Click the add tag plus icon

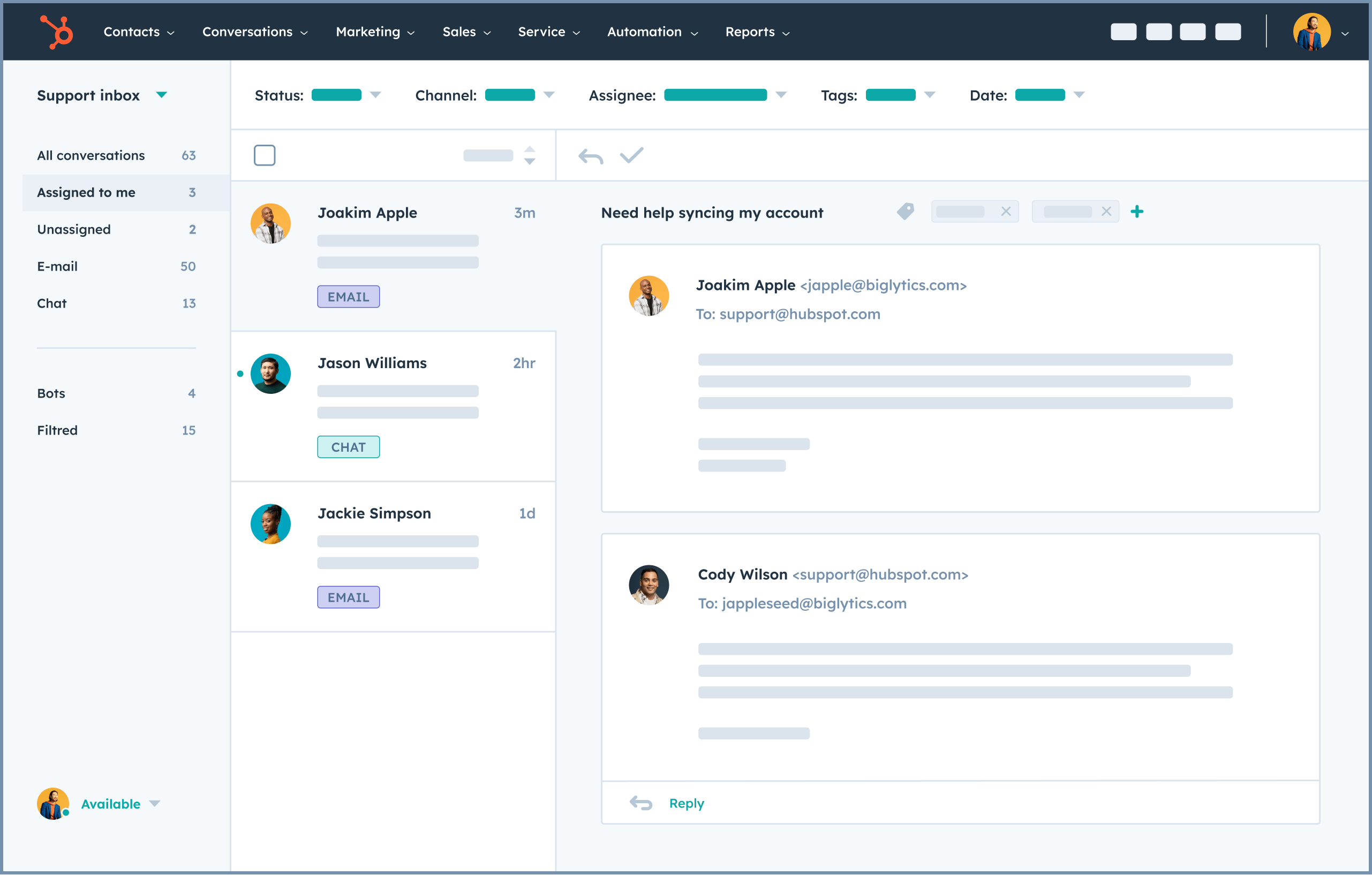(1137, 211)
